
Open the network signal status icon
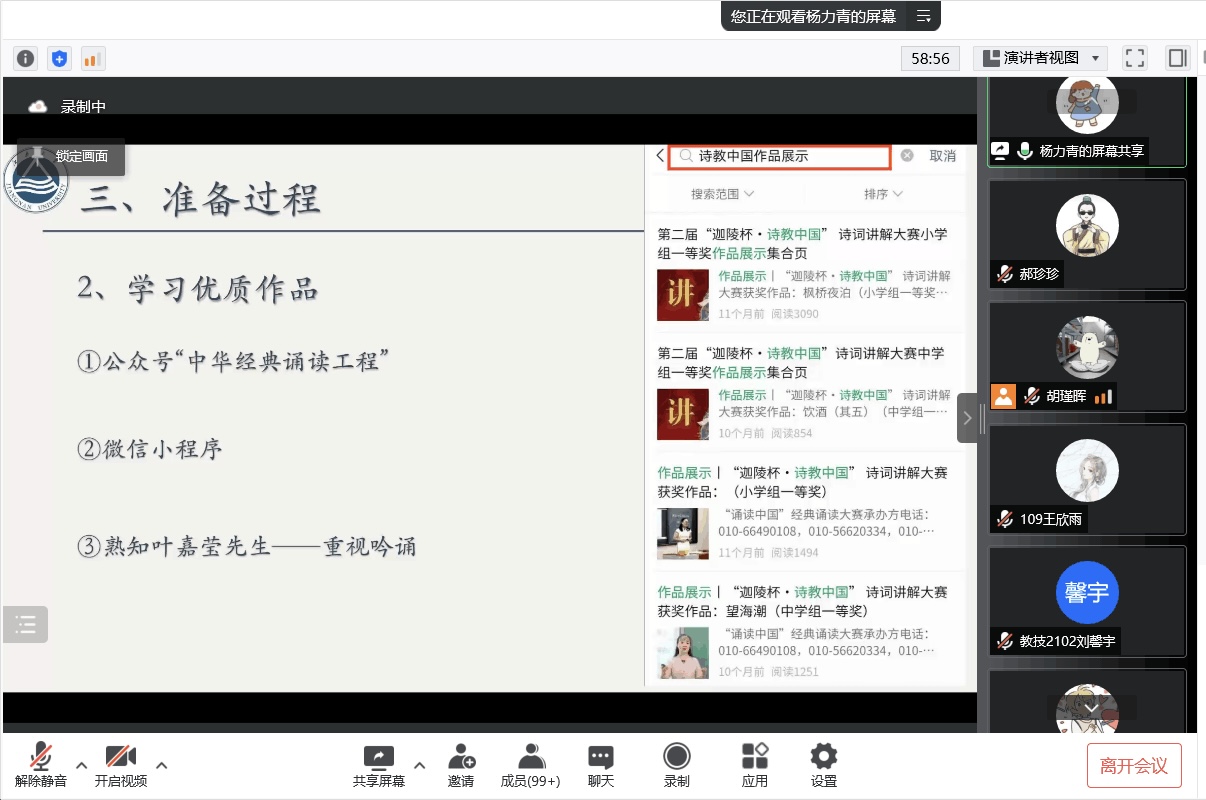point(92,59)
